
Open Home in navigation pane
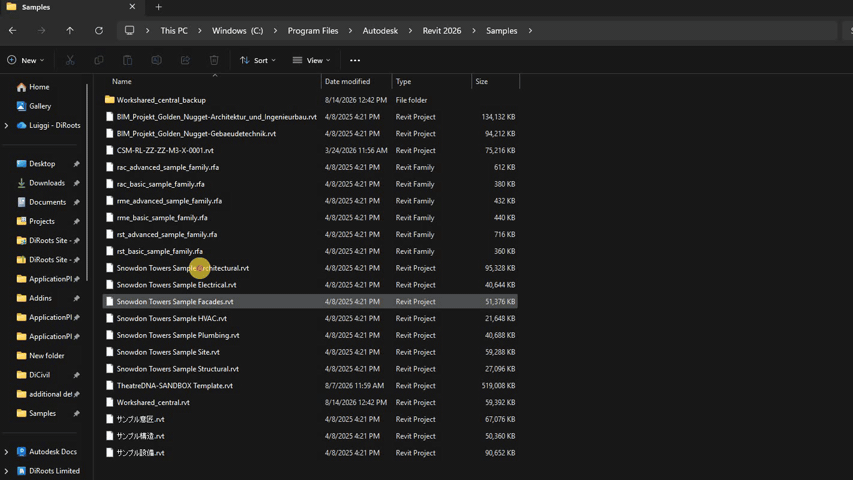(33, 87)
